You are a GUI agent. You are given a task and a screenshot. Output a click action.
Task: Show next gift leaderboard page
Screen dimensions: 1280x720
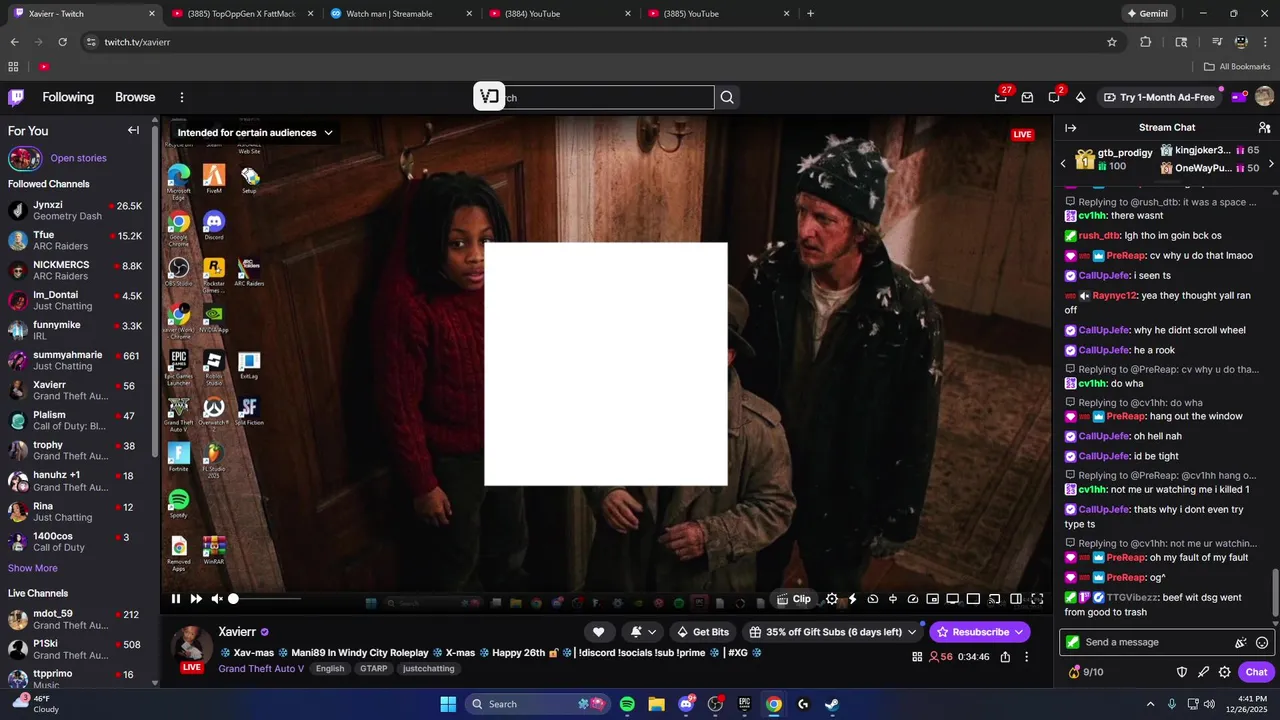[x=1271, y=163]
